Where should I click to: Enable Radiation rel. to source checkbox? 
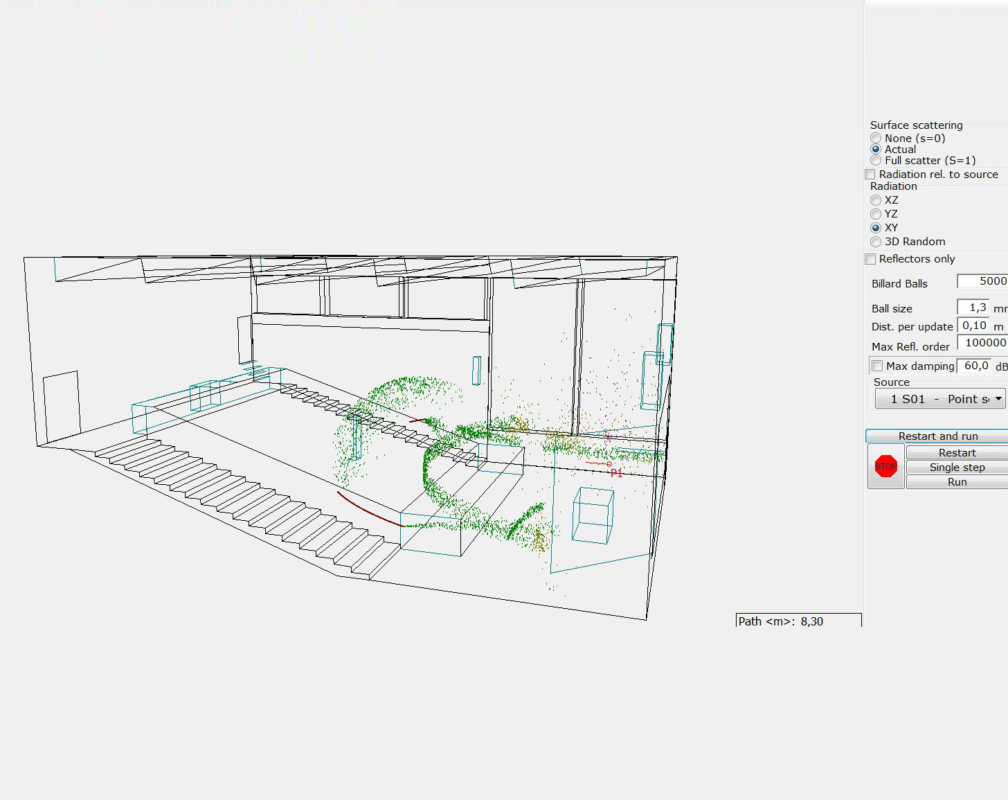pyautogui.click(x=870, y=174)
